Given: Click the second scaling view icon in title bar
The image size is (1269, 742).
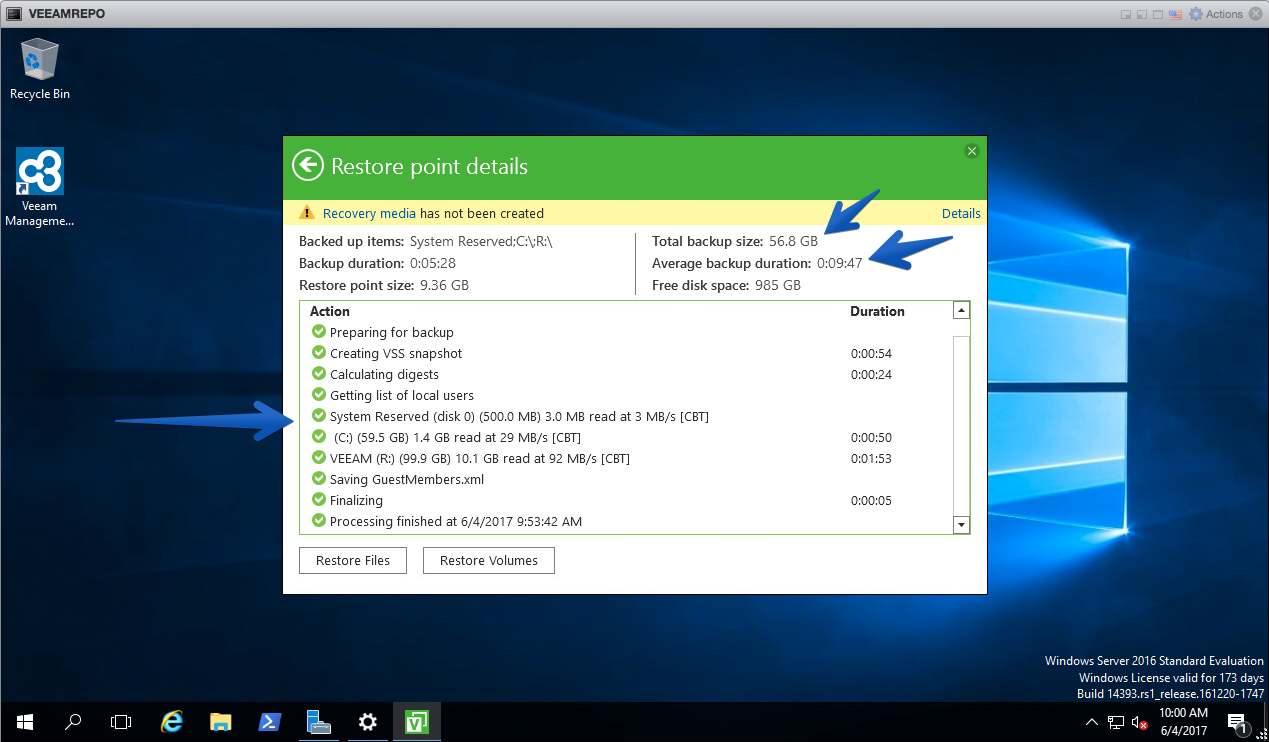Looking at the screenshot, I should point(1140,14).
